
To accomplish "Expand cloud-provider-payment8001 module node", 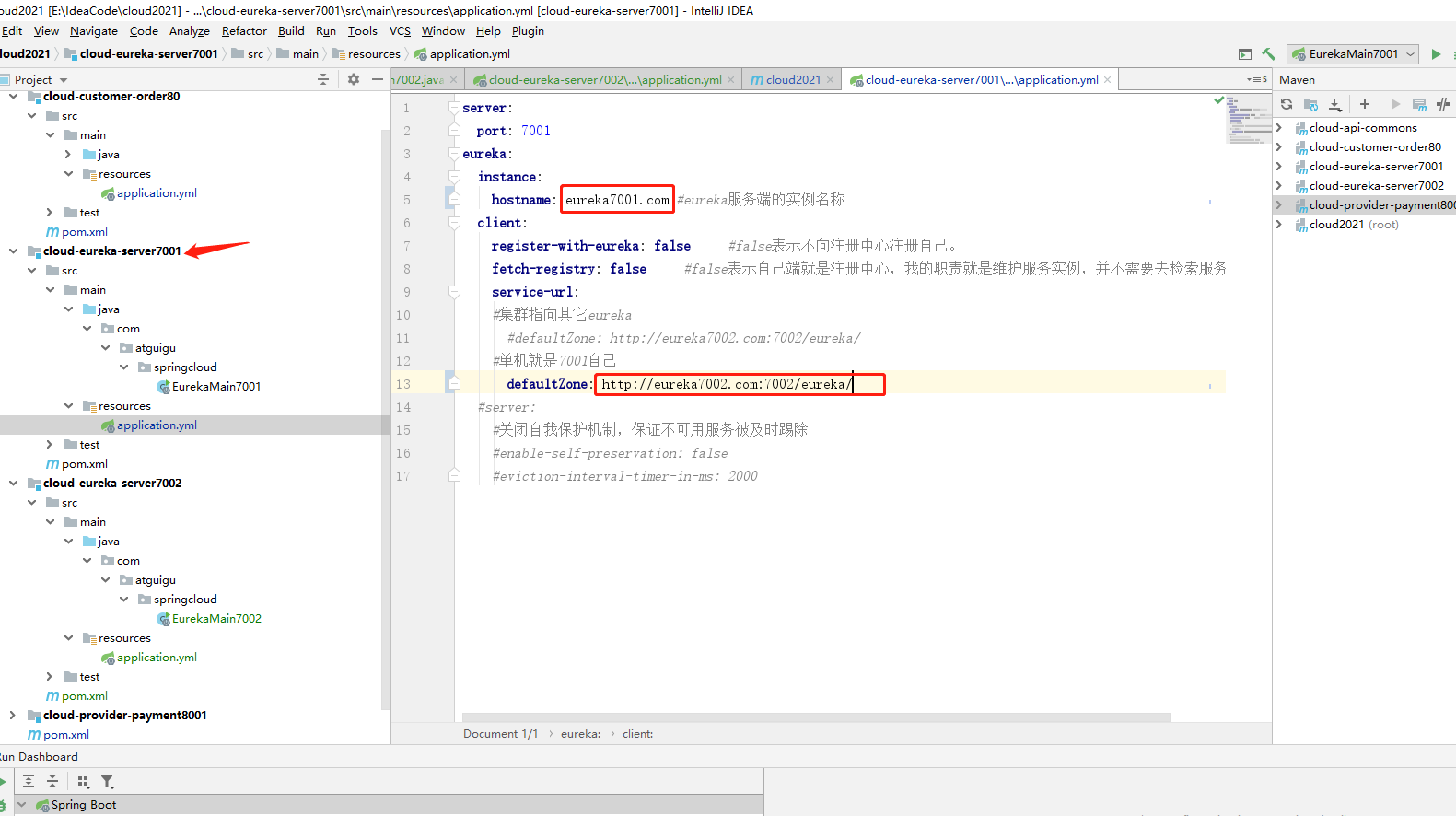I will (x=13, y=716).
